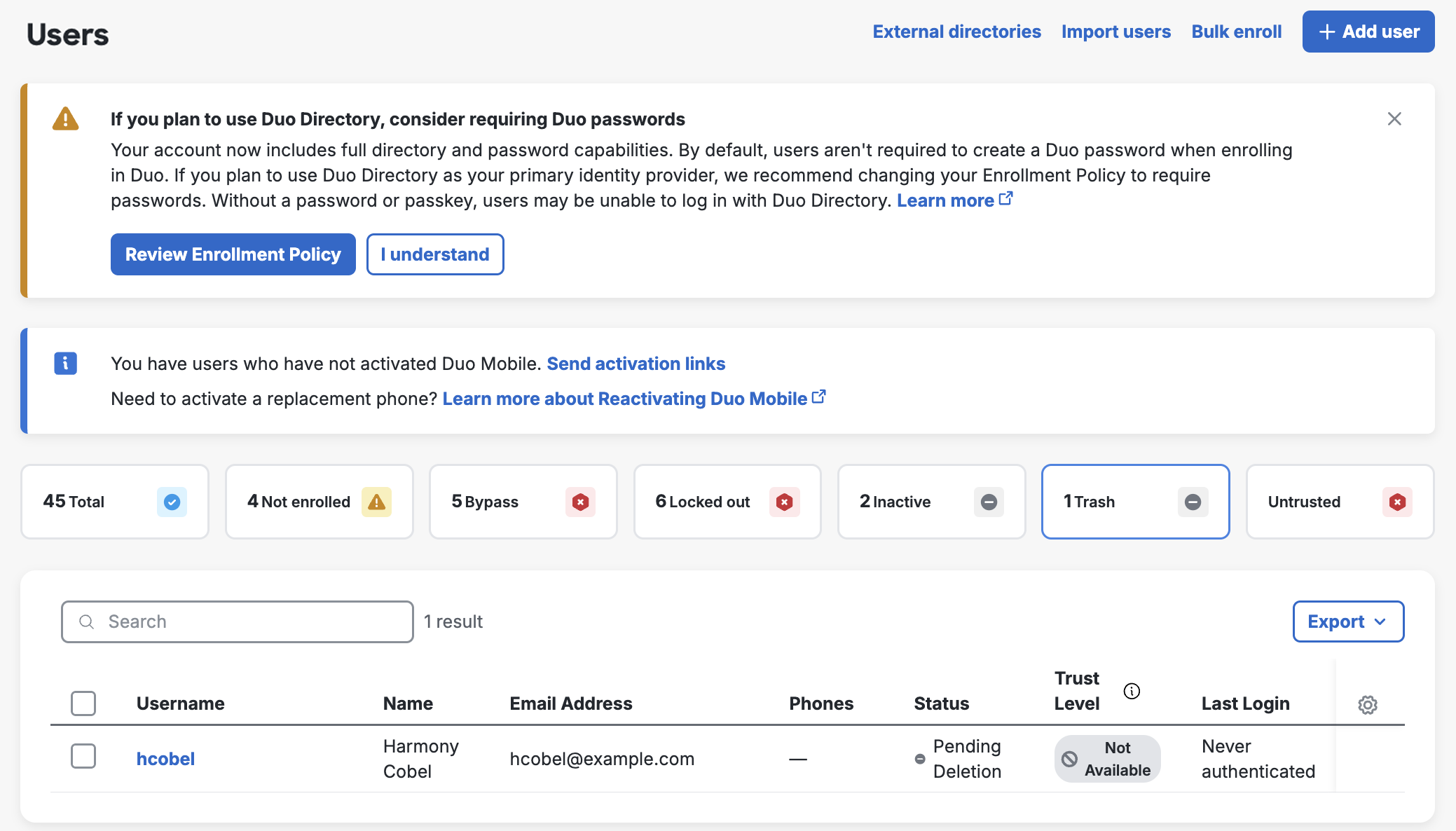This screenshot has width=1456, height=831.
Task: Click the red icon on Locked out card
Action: (785, 502)
